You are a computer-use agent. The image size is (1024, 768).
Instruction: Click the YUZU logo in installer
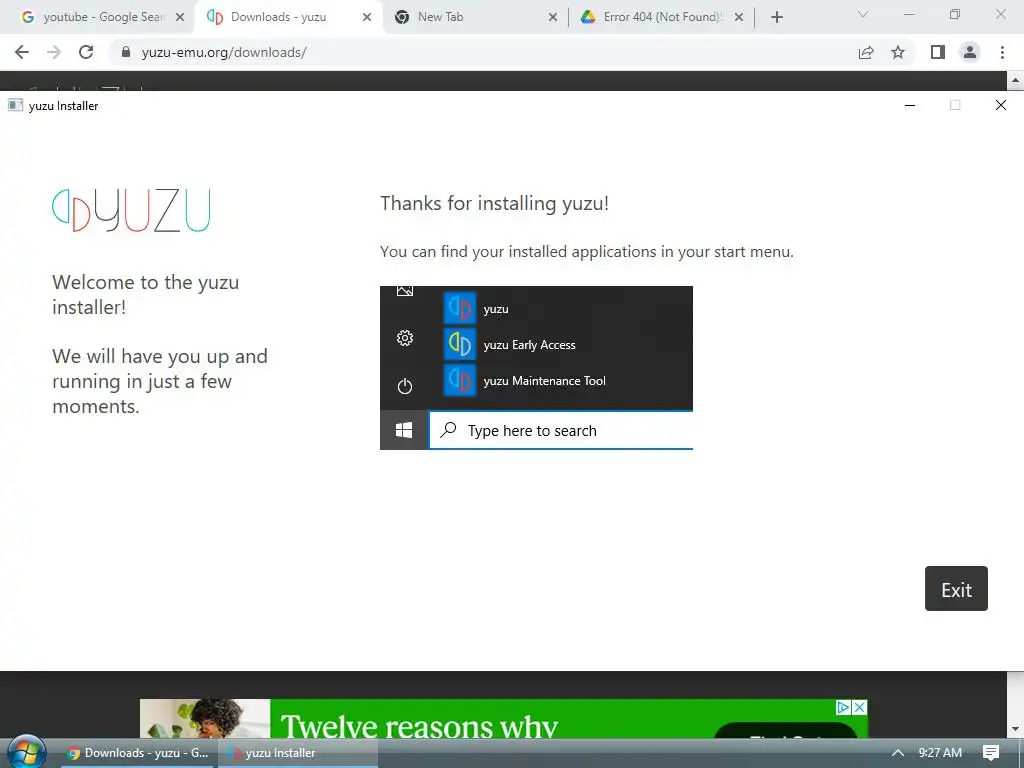131,210
